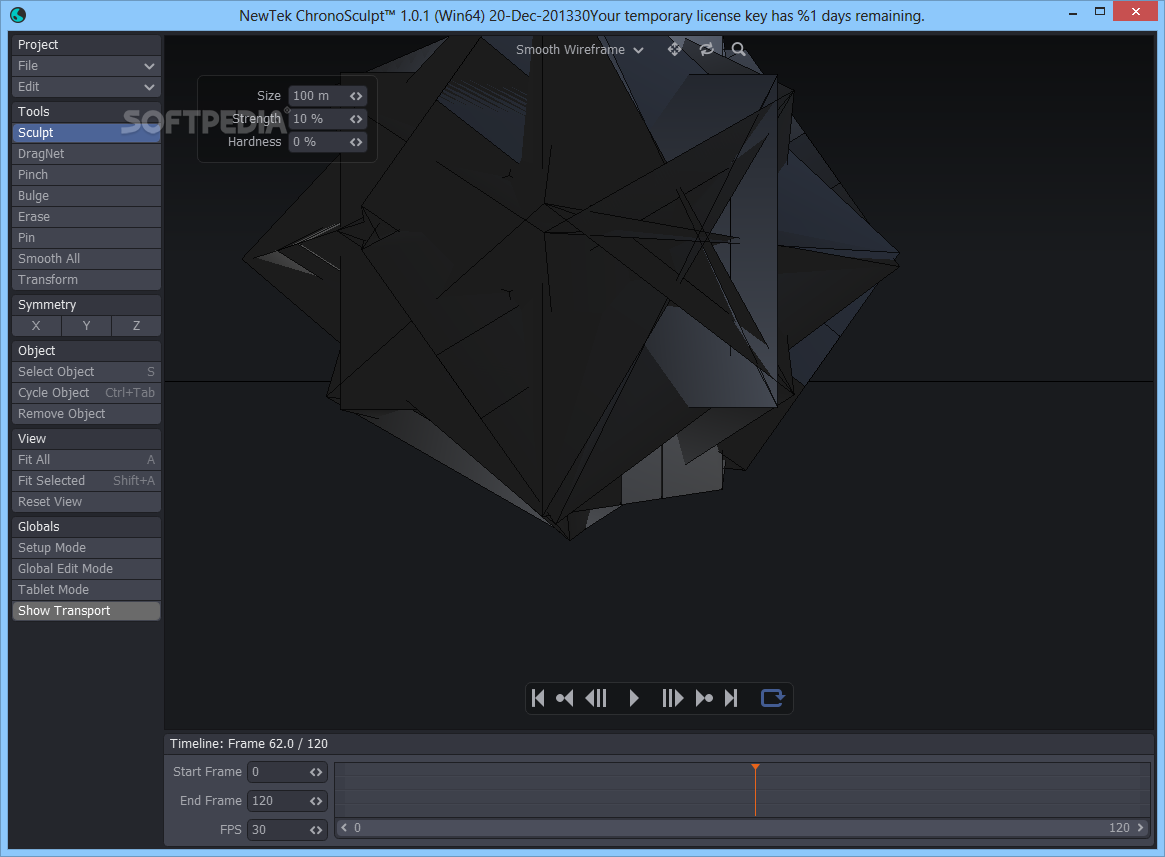1165x857 pixels.
Task: Click the End Frame value arrows
Action: pos(316,801)
